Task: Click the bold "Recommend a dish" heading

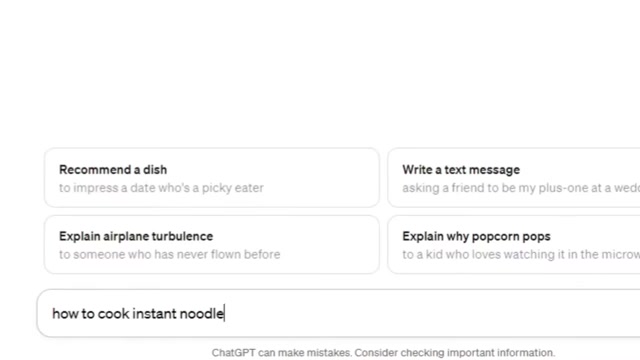Action: tap(113, 170)
